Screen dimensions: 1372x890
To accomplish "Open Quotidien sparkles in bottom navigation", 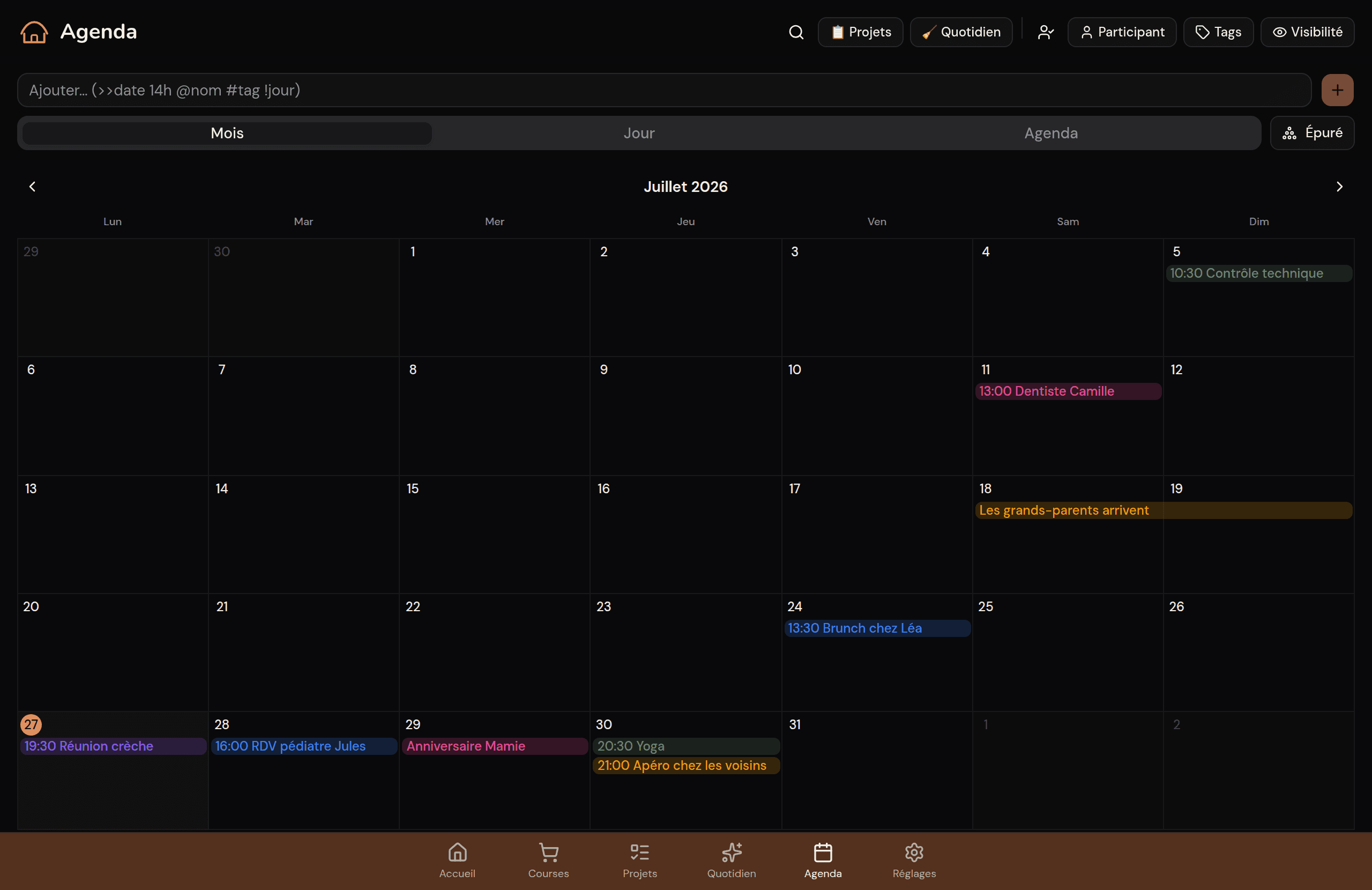I will 732,861.
